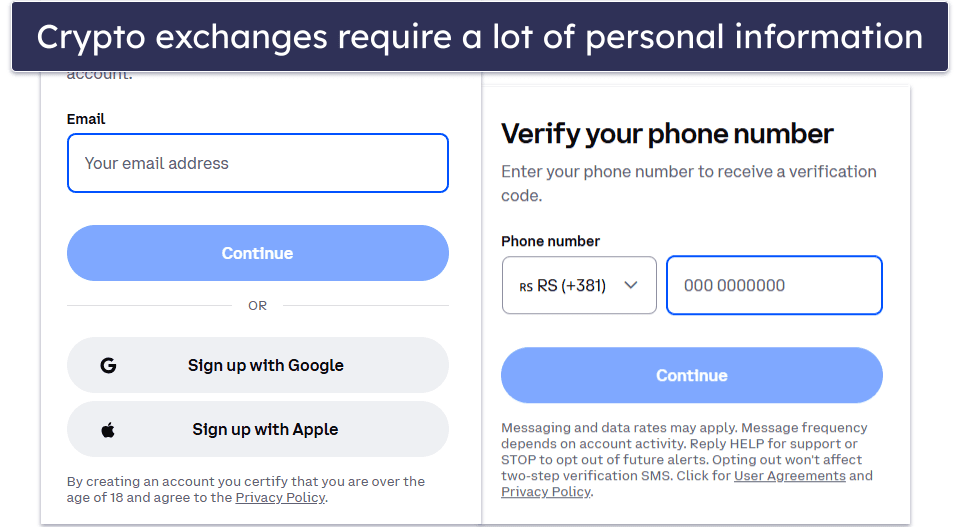Choose the "Sign up with Google" text
This screenshot has width=960, height=527.
(265, 366)
